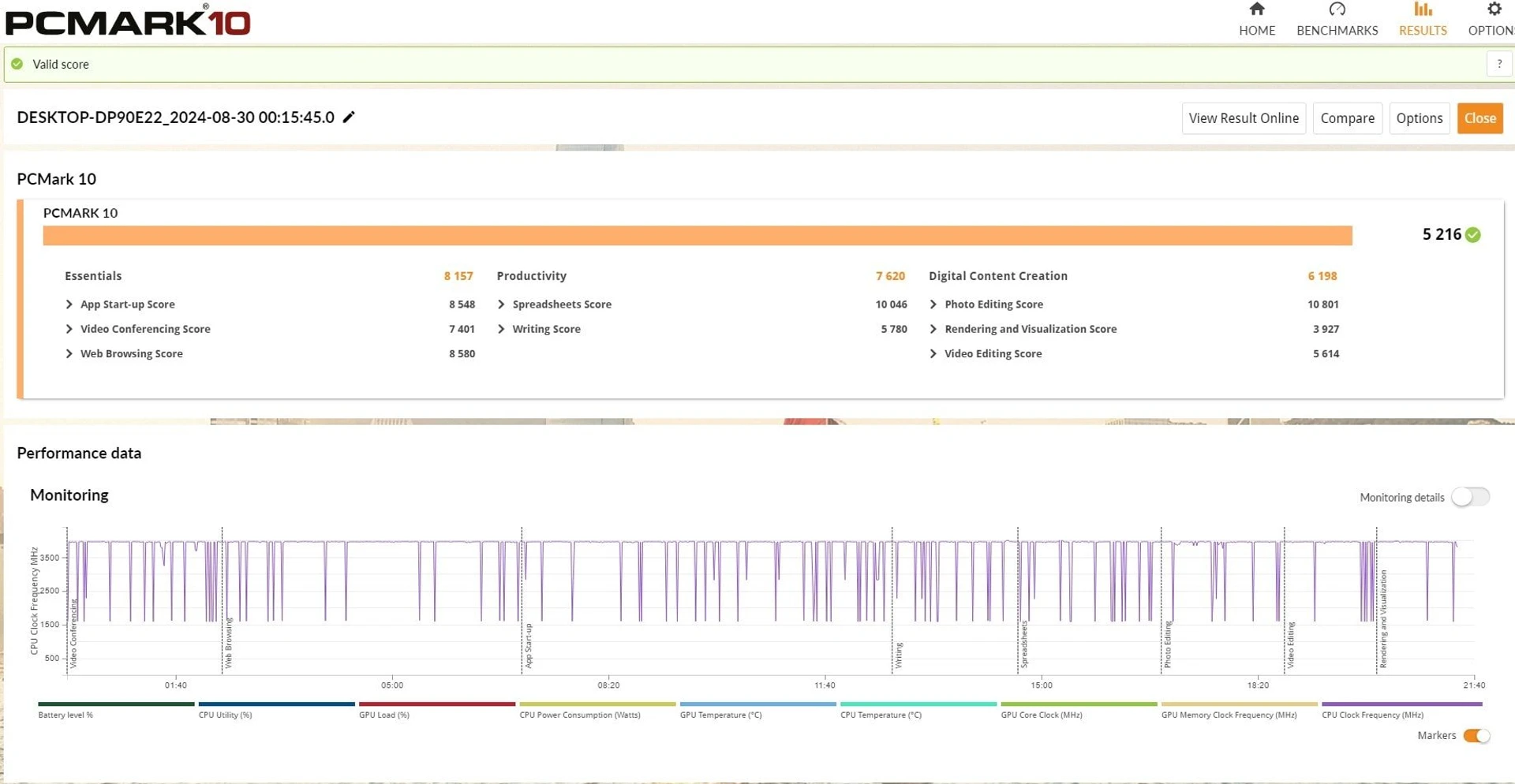
Task: Click the result Options button
Action: 1419,118
